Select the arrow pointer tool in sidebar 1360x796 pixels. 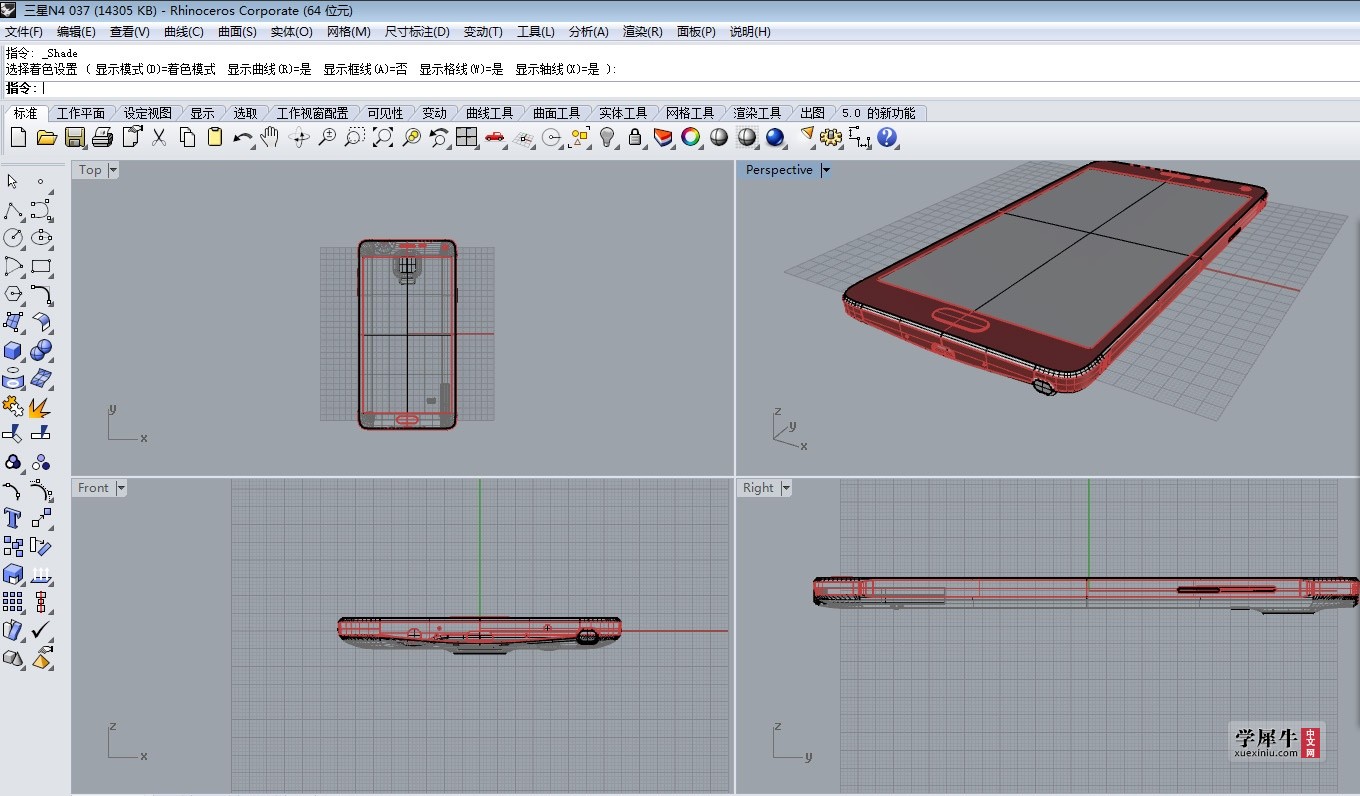13,182
